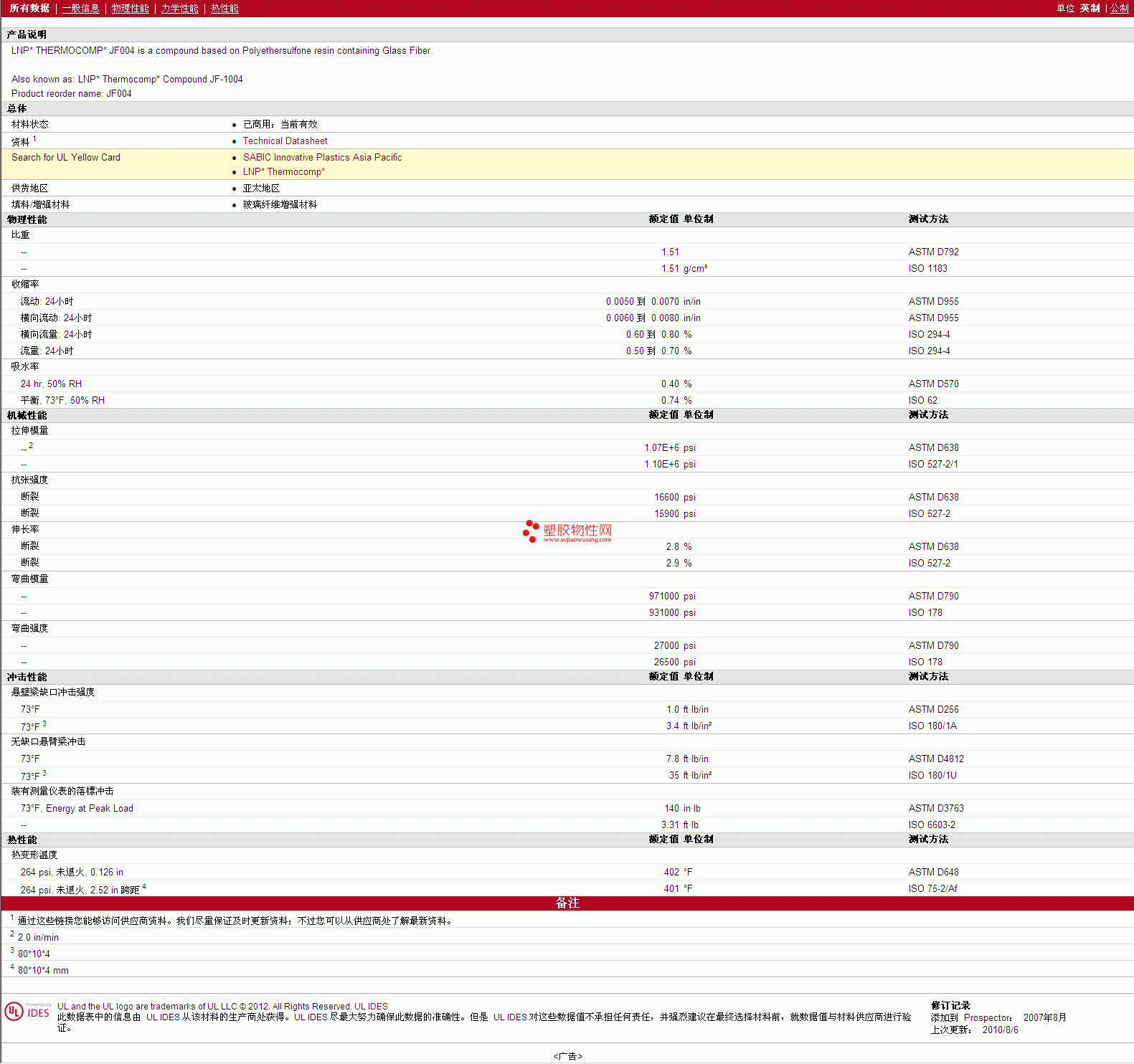The width and height of the screenshot is (1134, 1064).
Task: Select the 产品说明 section header
Action: (27, 34)
